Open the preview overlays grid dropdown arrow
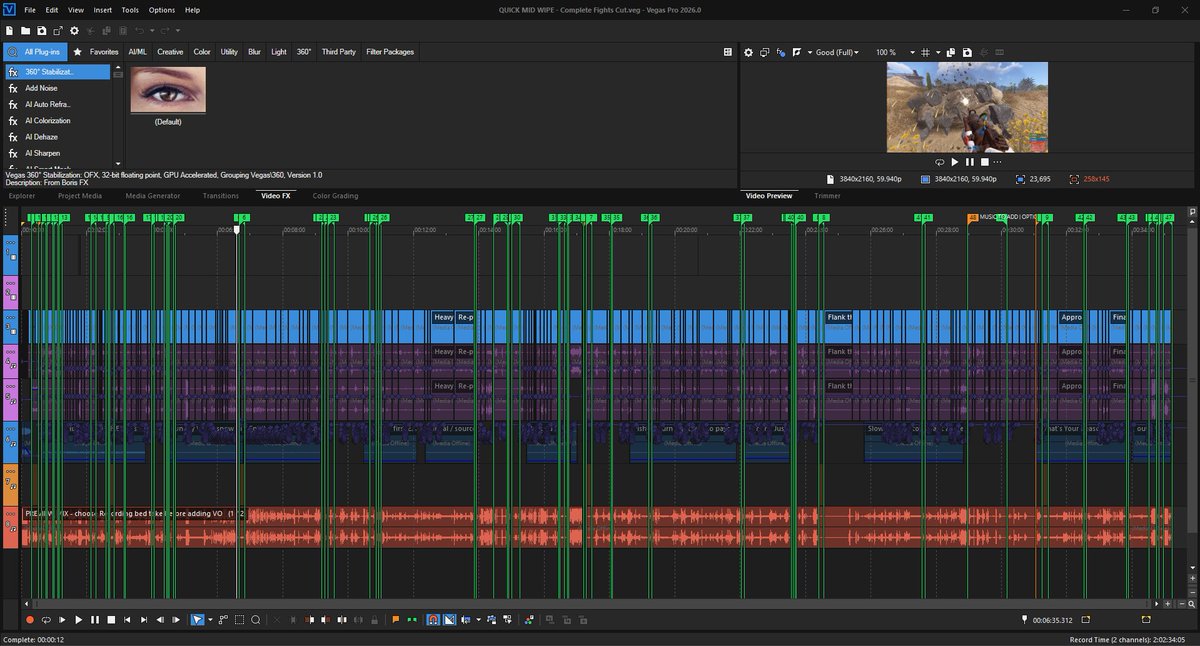1200x646 pixels. pyautogui.click(x=938, y=52)
